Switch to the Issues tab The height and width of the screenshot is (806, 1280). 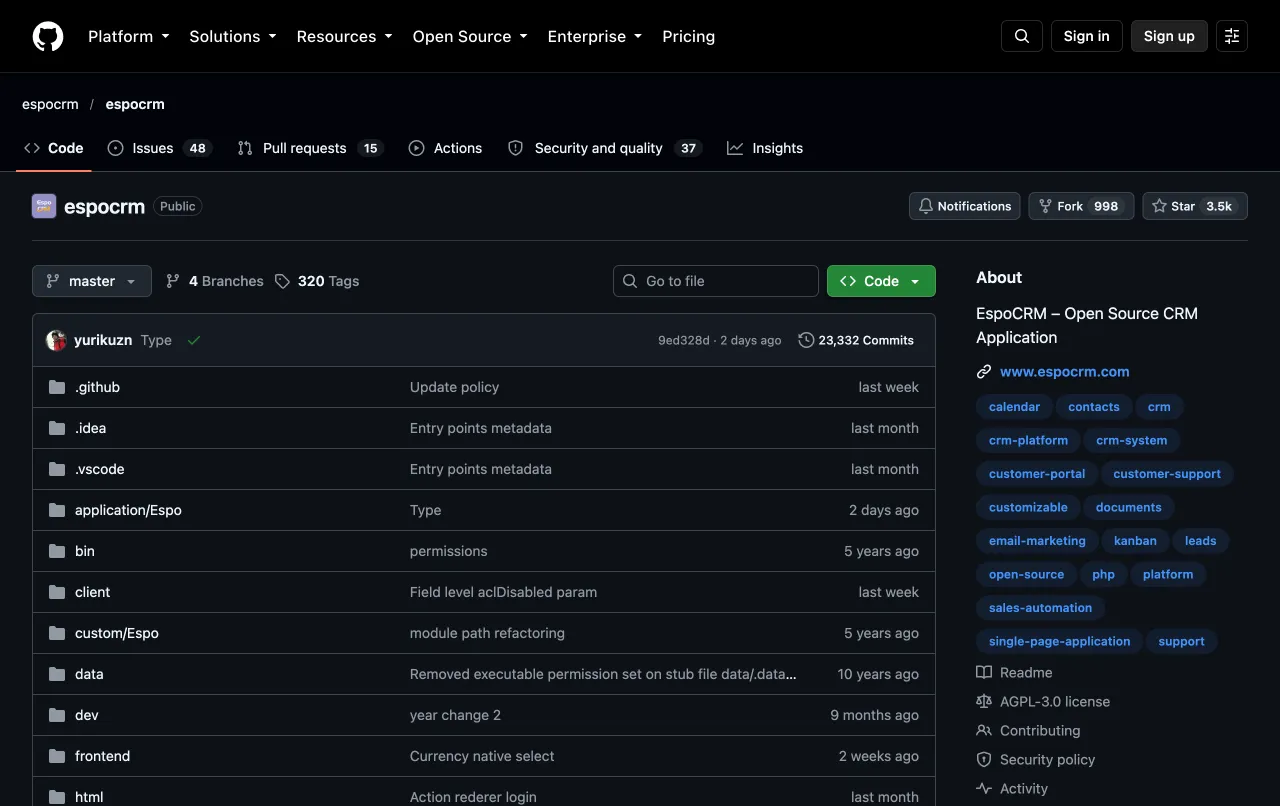click(x=159, y=148)
